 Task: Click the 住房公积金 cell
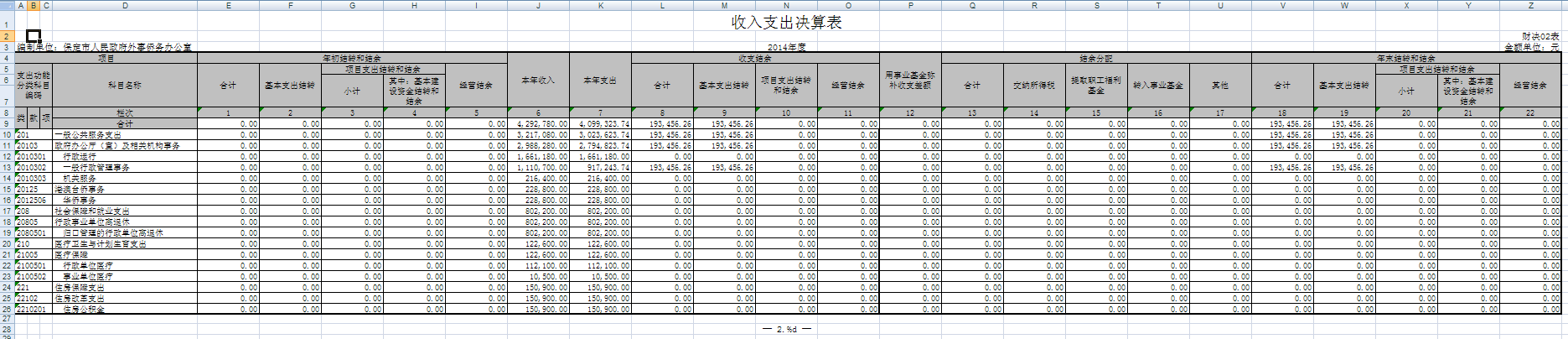(84, 309)
